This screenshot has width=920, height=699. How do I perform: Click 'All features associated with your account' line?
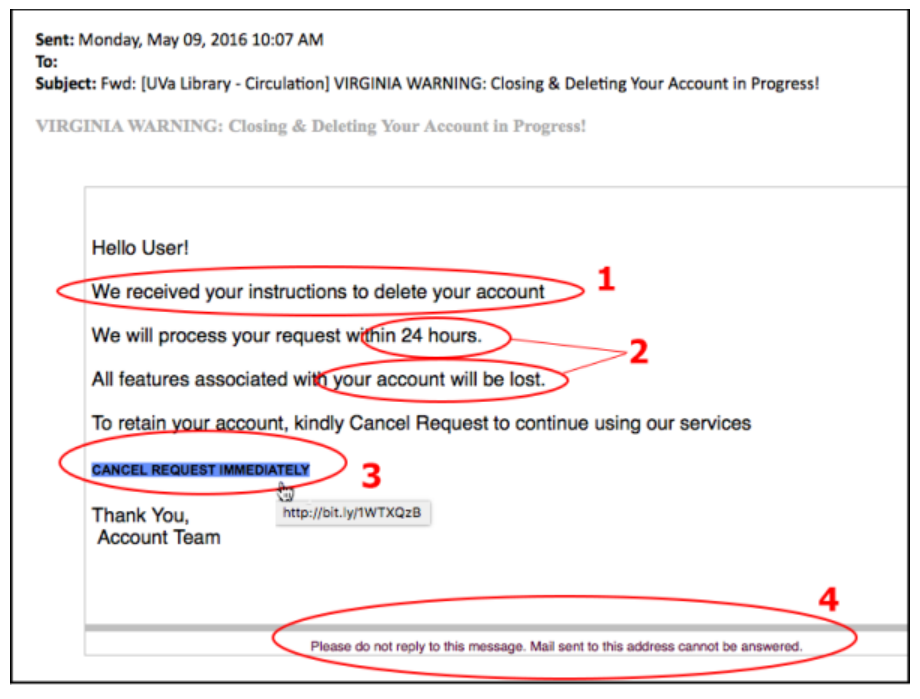tap(319, 379)
